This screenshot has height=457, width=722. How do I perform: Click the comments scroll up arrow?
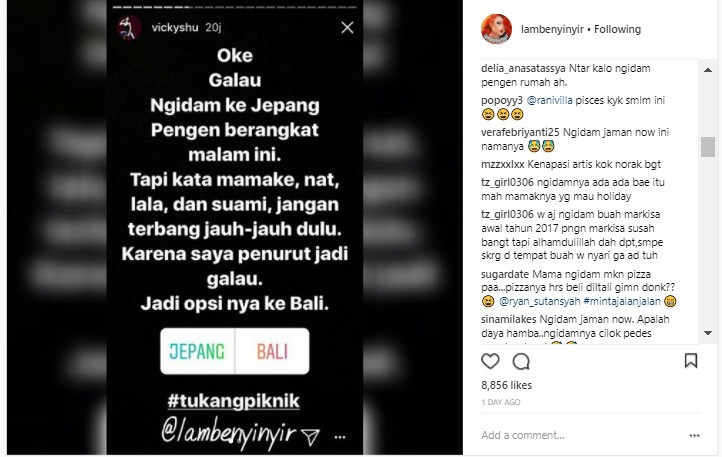click(708, 70)
